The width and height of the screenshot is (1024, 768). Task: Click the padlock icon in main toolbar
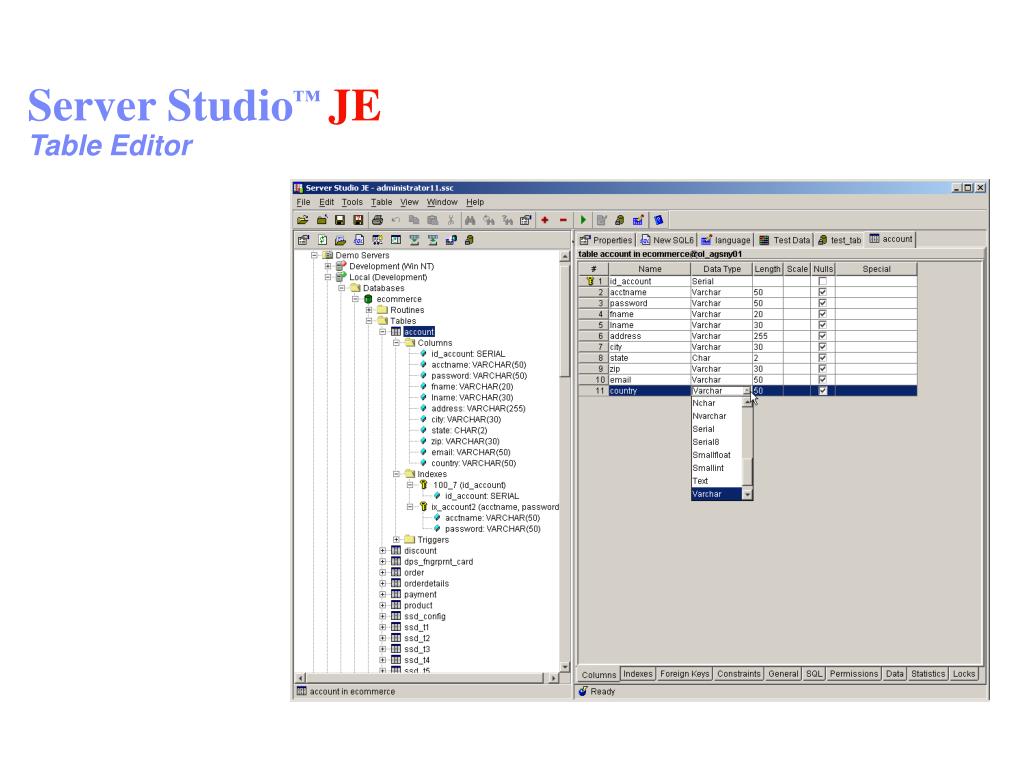[x=620, y=220]
